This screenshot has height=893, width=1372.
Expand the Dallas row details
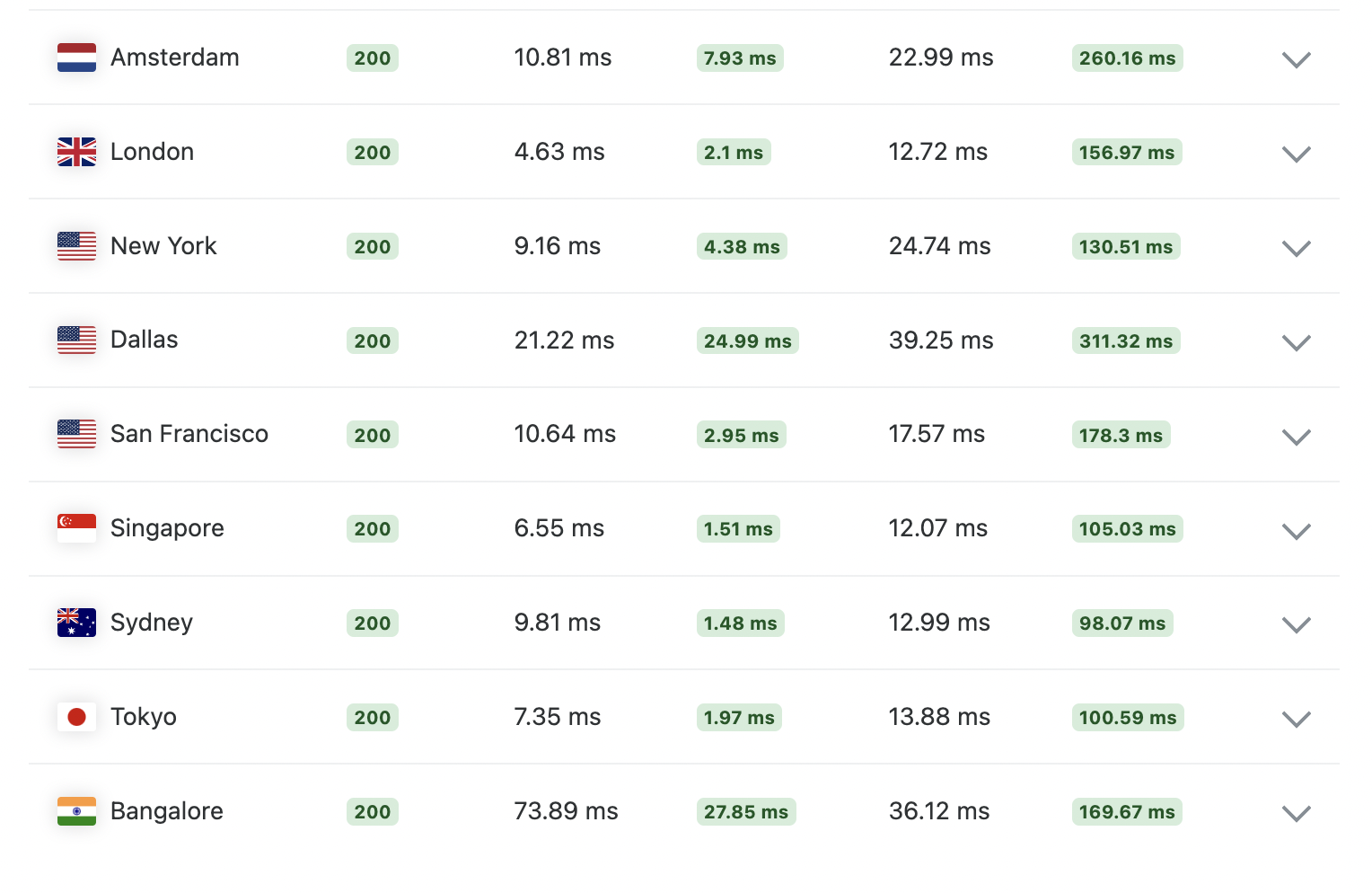coord(1296,342)
